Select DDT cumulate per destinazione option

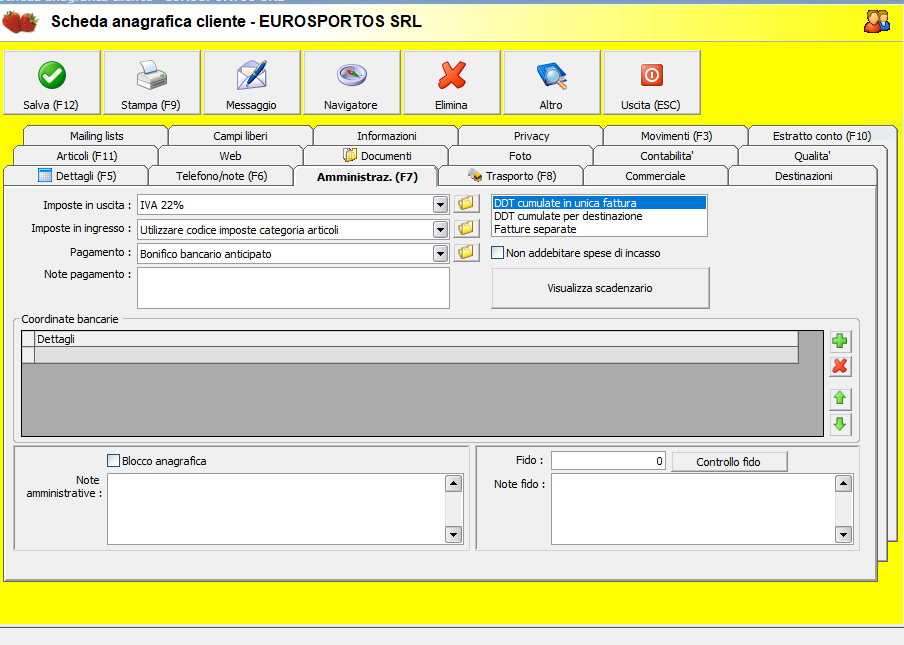click(599, 216)
